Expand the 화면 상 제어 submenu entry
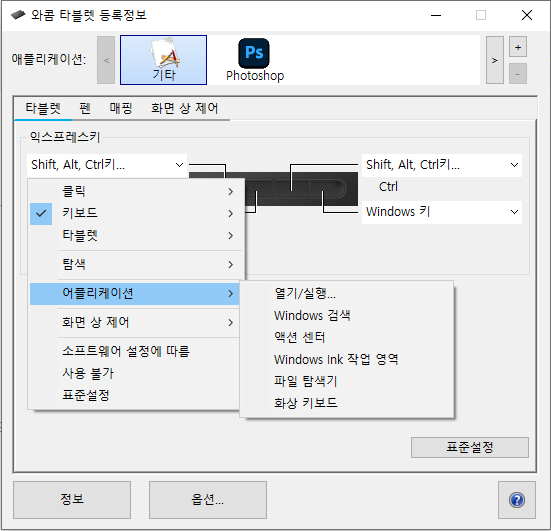The image size is (551, 531). coord(136,322)
